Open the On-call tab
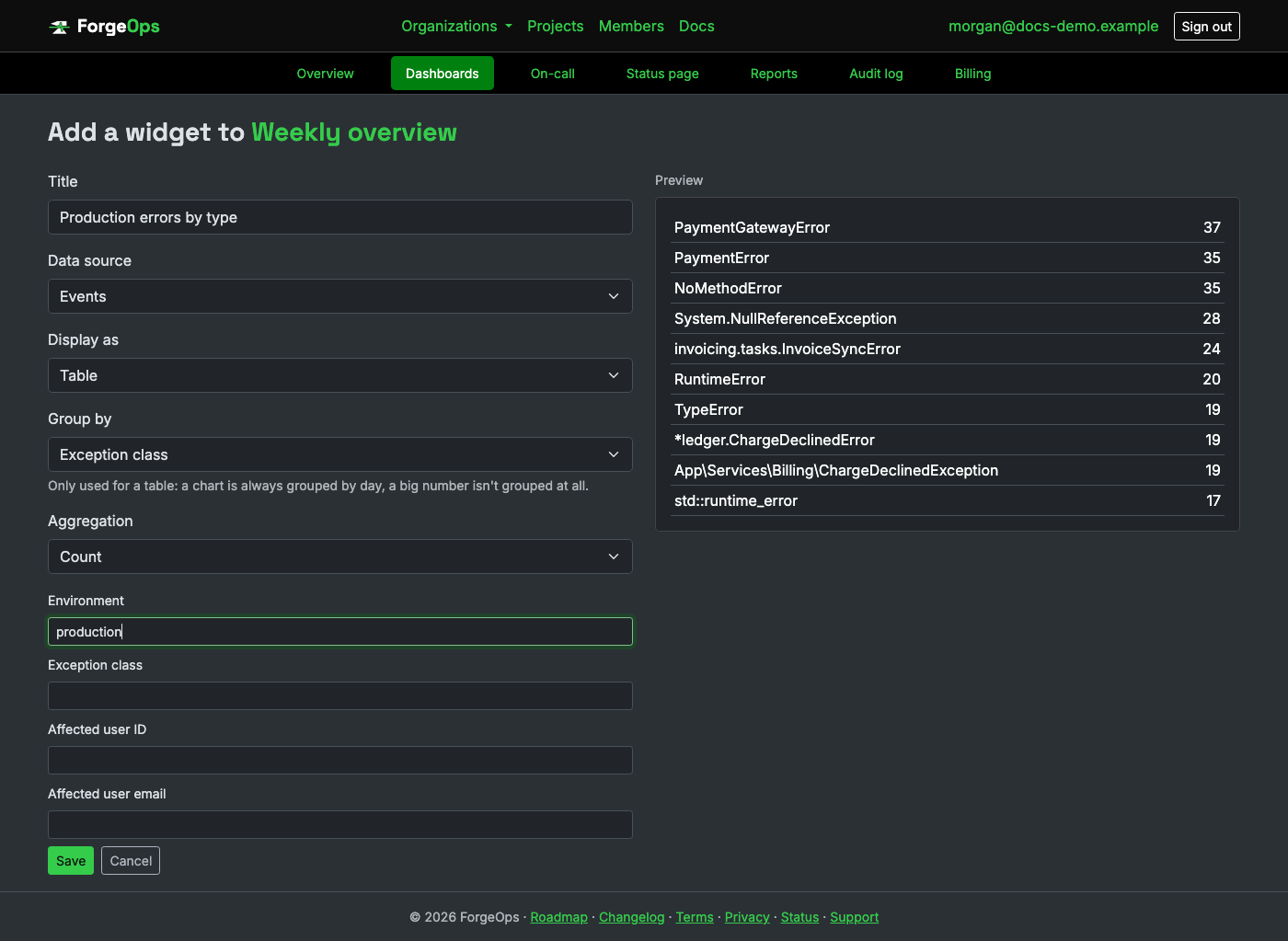Image resolution: width=1288 pixels, height=941 pixels. [553, 74]
